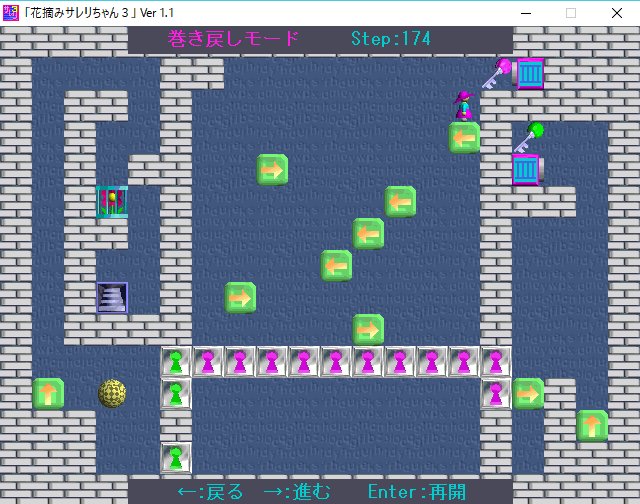Click the right arrow block just above the keyhole row
Screen dimensions: 640x504
click(x=368, y=329)
